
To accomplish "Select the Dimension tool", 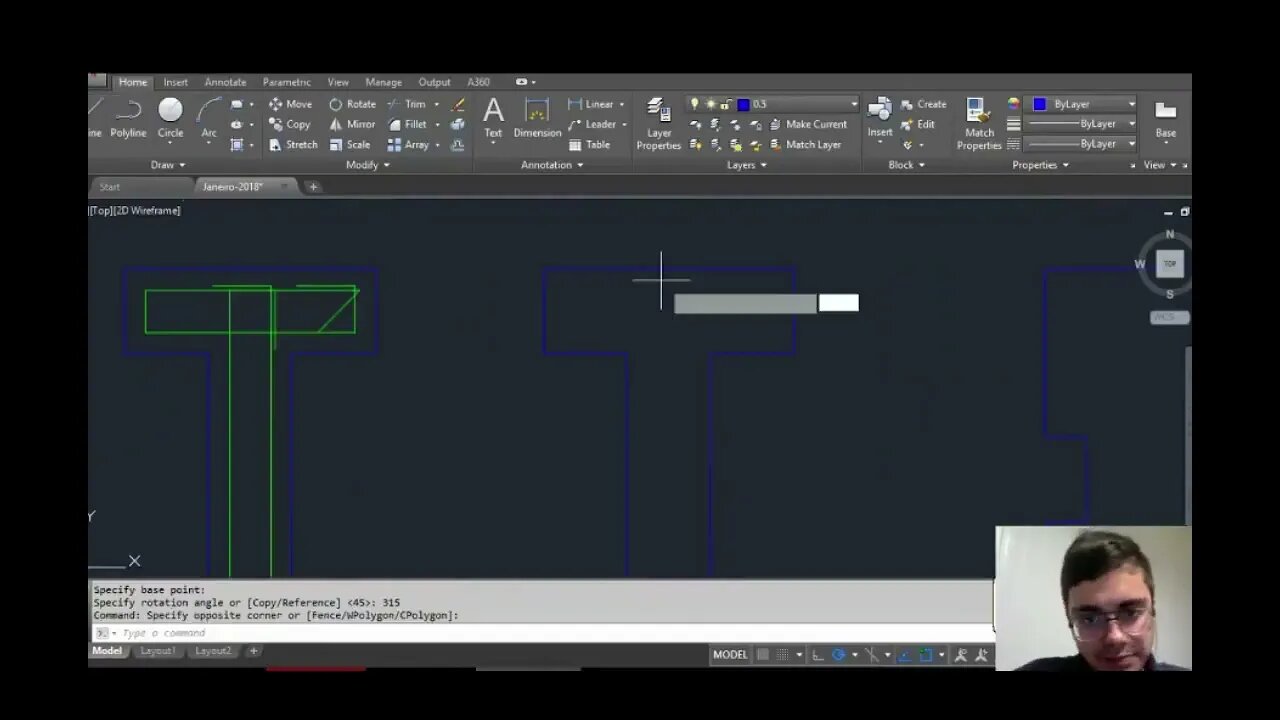I will (x=537, y=118).
